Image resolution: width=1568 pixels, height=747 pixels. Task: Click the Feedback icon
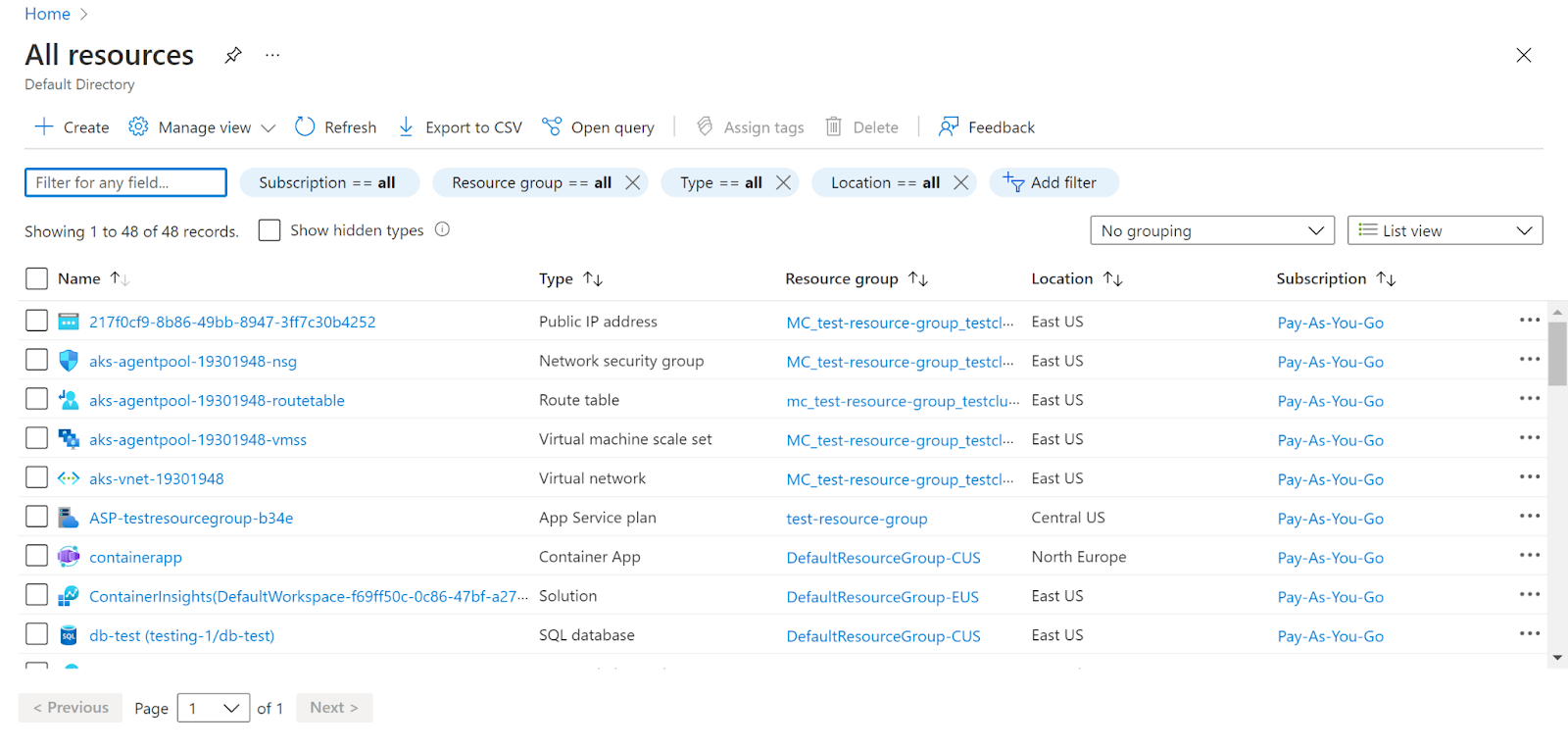[x=949, y=127]
